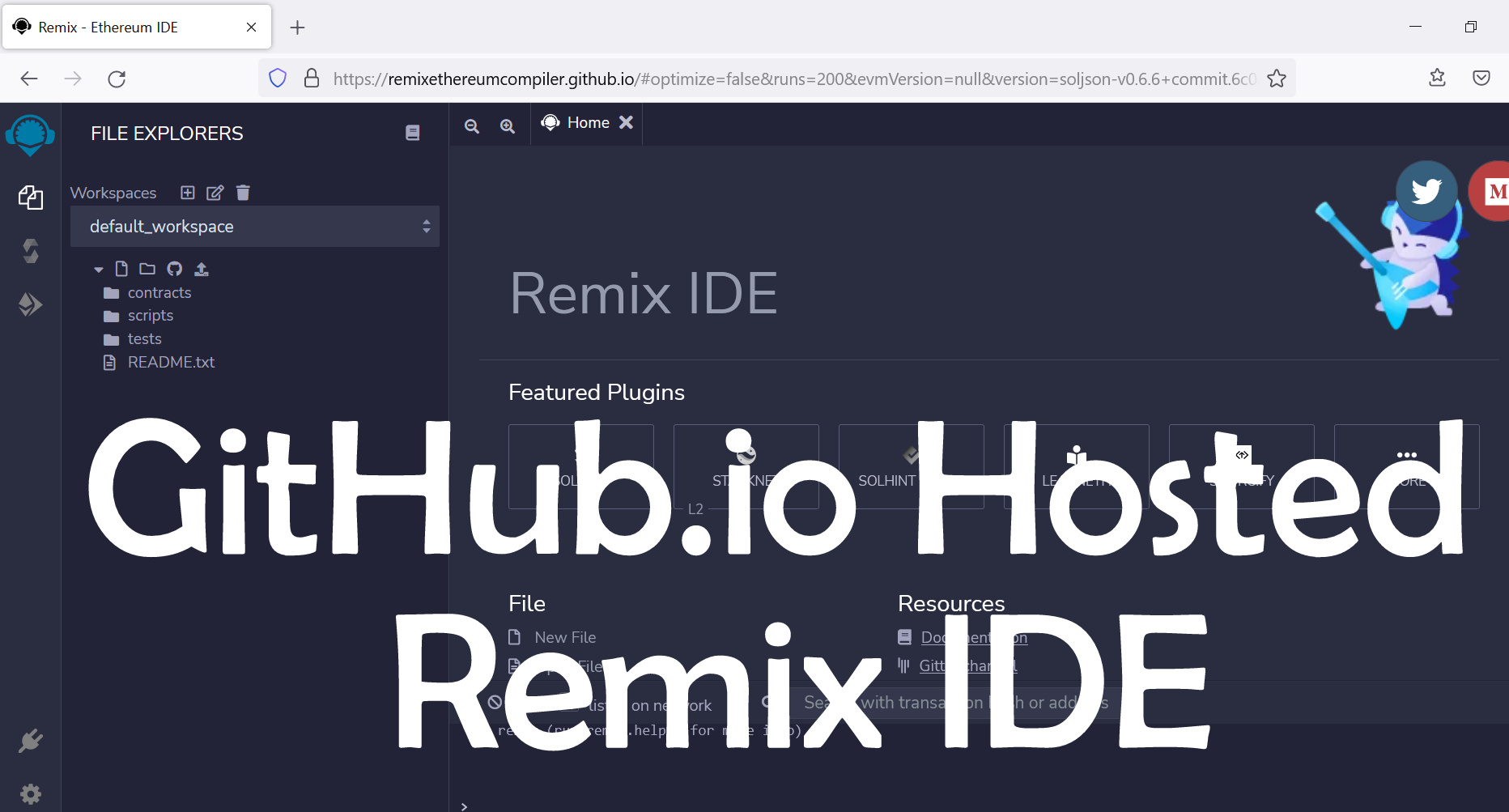Click the Twitter bird button
Viewport: 1509px width, 812px height.
(1426, 191)
